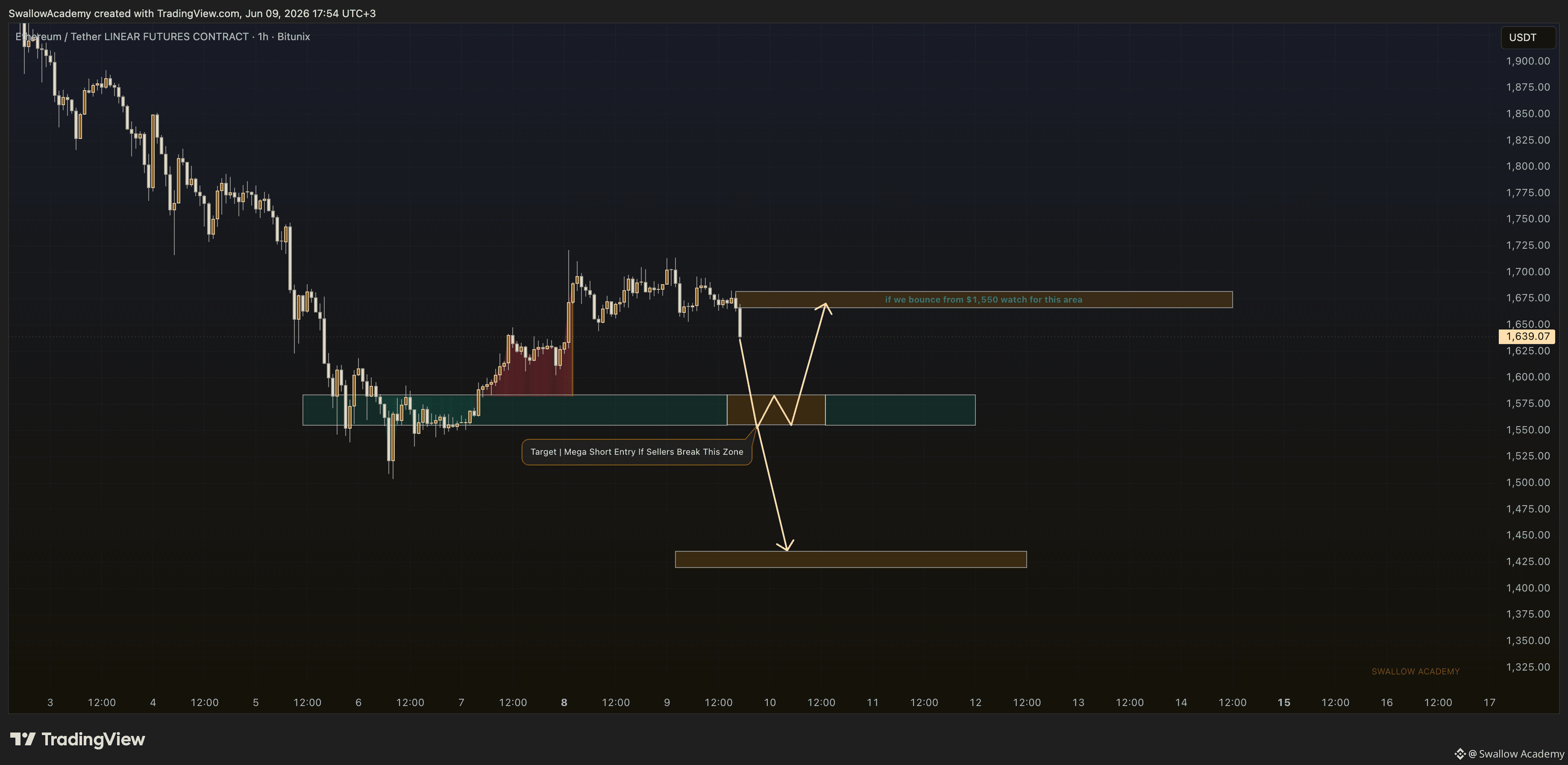Click the 1,475.00 price axis label
Image resolution: width=1568 pixels, height=765 pixels.
pyautogui.click(x=1528, y=509)
